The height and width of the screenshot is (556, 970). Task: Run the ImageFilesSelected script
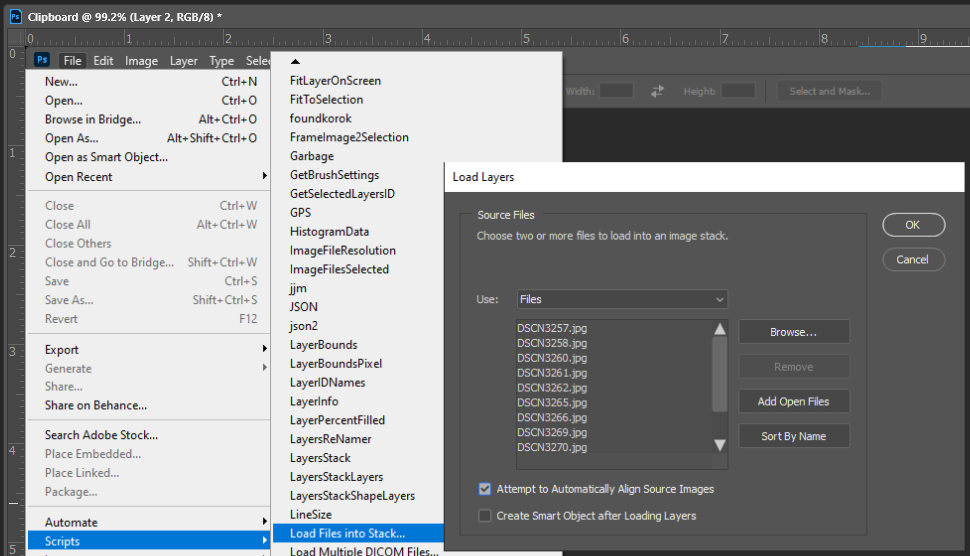point(340,269)
